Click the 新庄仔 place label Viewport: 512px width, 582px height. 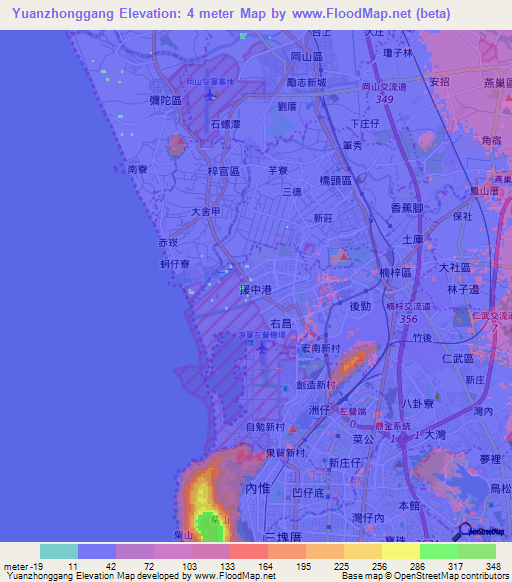(345, 463)
